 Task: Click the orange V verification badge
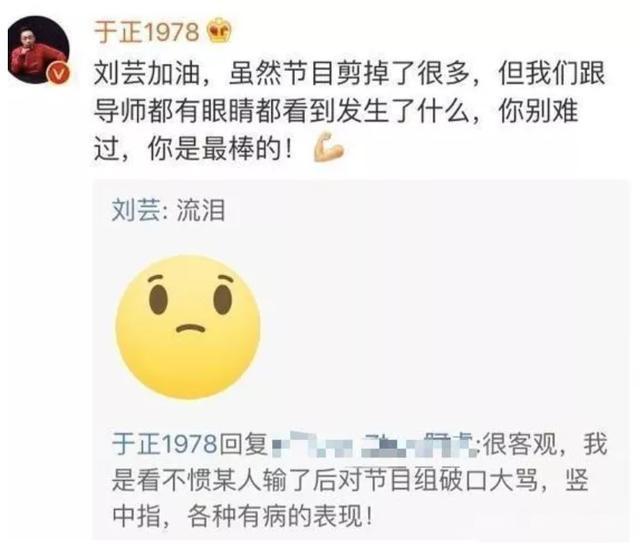point(58,73)
